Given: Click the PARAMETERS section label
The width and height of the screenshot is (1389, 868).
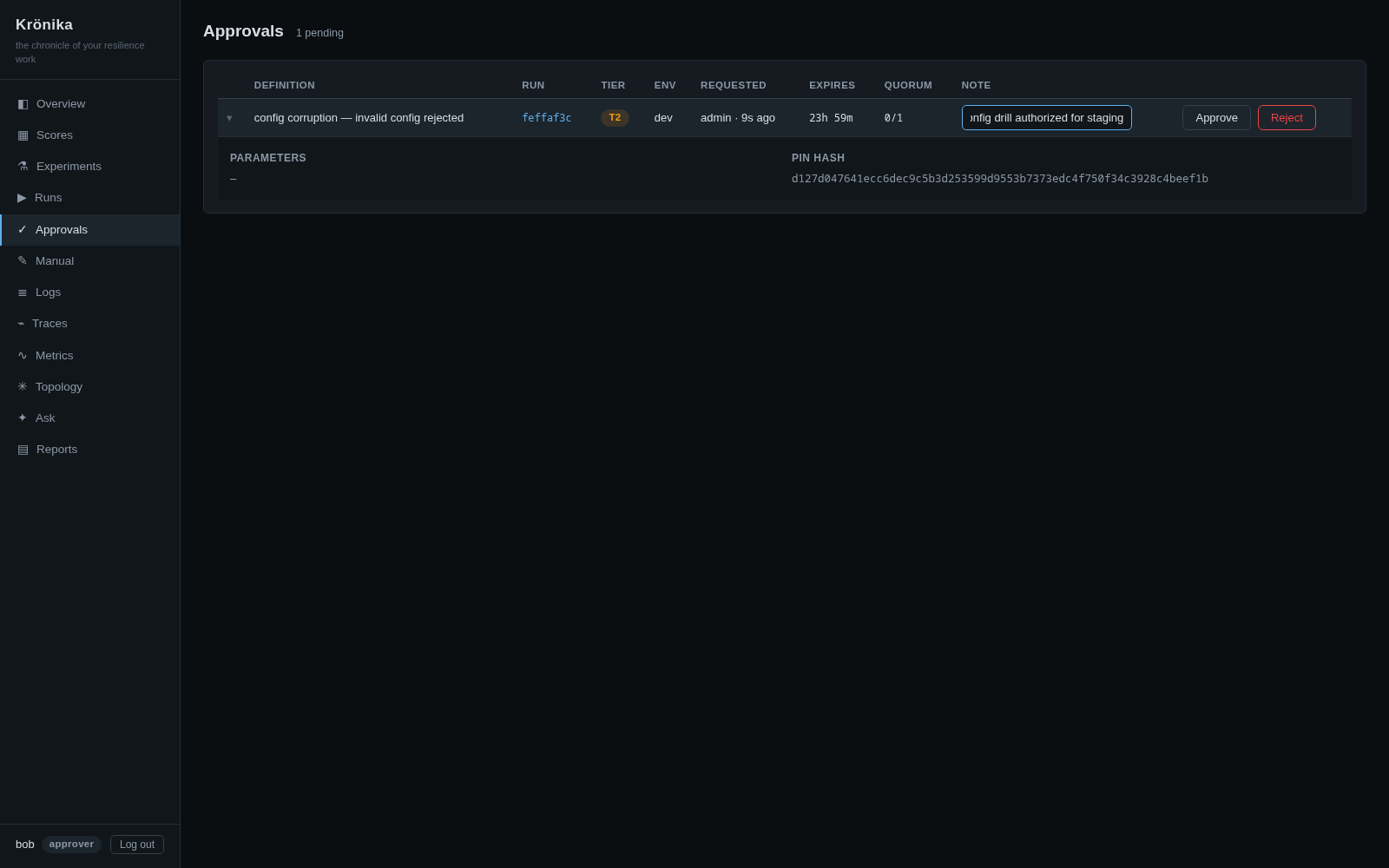Looking at the screenshot, I should tap(268, 158).
